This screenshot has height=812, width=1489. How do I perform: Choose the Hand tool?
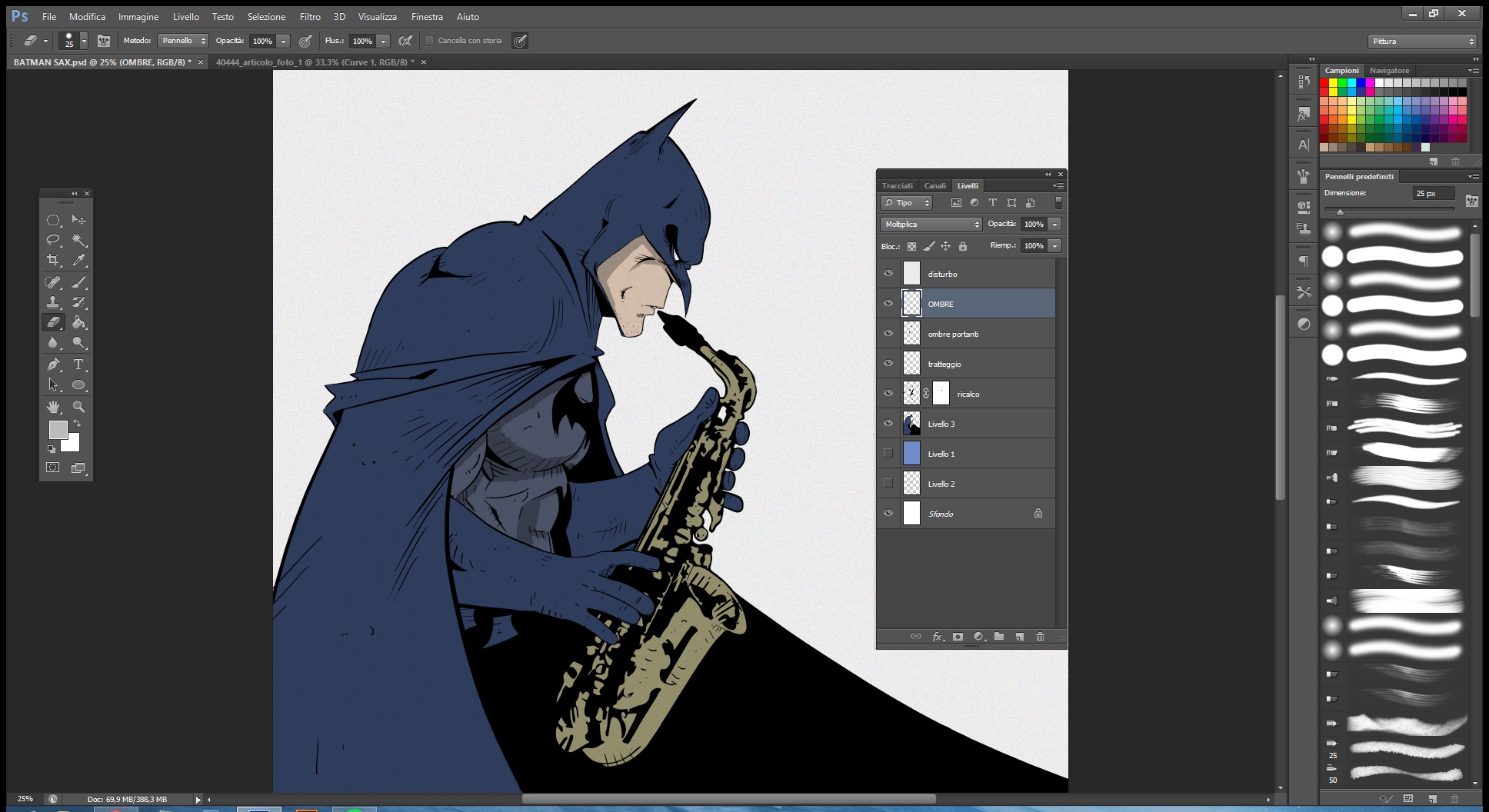coord(53,406)
